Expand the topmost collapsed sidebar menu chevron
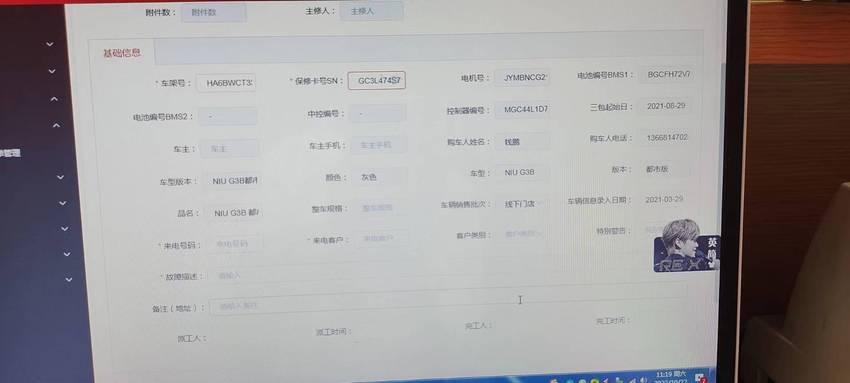Image resolution: width=850 pixels, height=383 pixels. [x=50, y=44]
